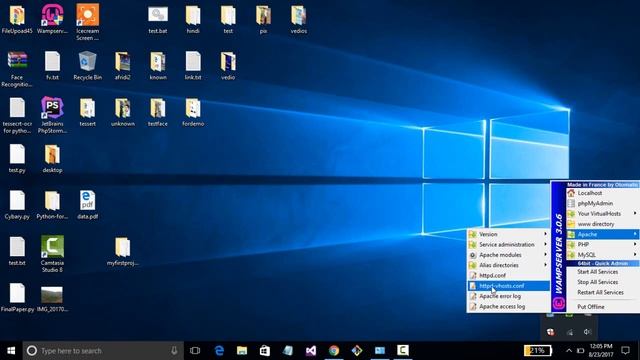
Task: Open phpMyAdmin from Wampserver menu
Action: 602,203
